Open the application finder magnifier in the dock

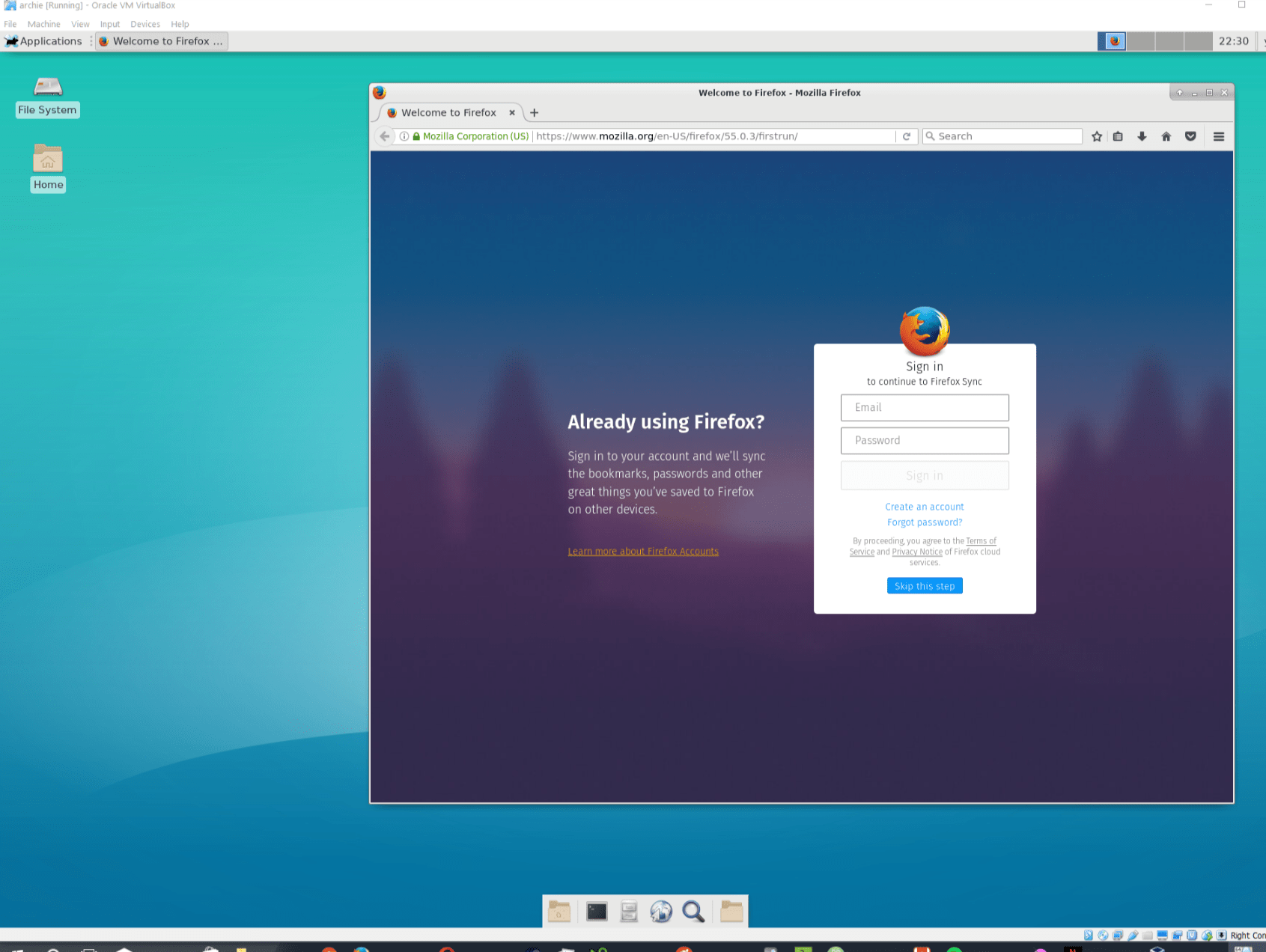pos(693,912)
